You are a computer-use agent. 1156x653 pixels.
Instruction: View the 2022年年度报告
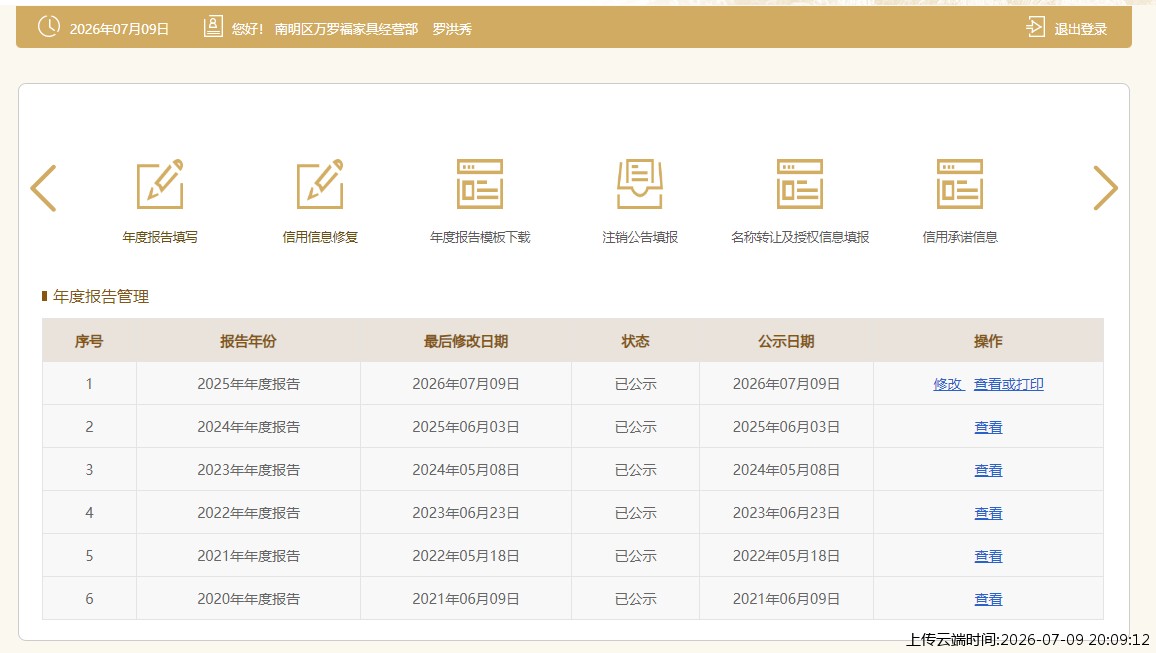pyautogui.click(x=988, y=513)
